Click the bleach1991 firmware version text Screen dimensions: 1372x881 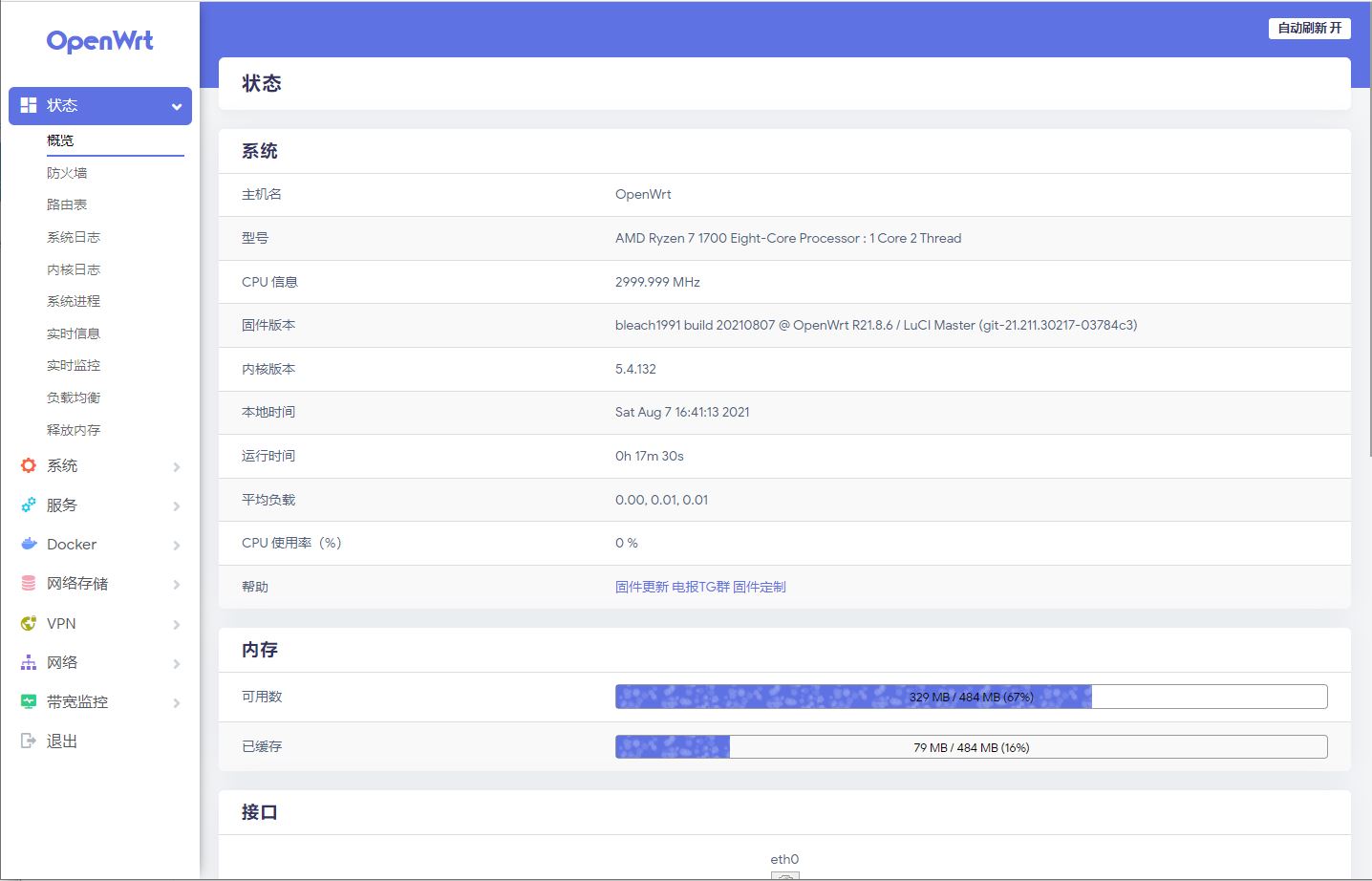(x=876, y=325)
